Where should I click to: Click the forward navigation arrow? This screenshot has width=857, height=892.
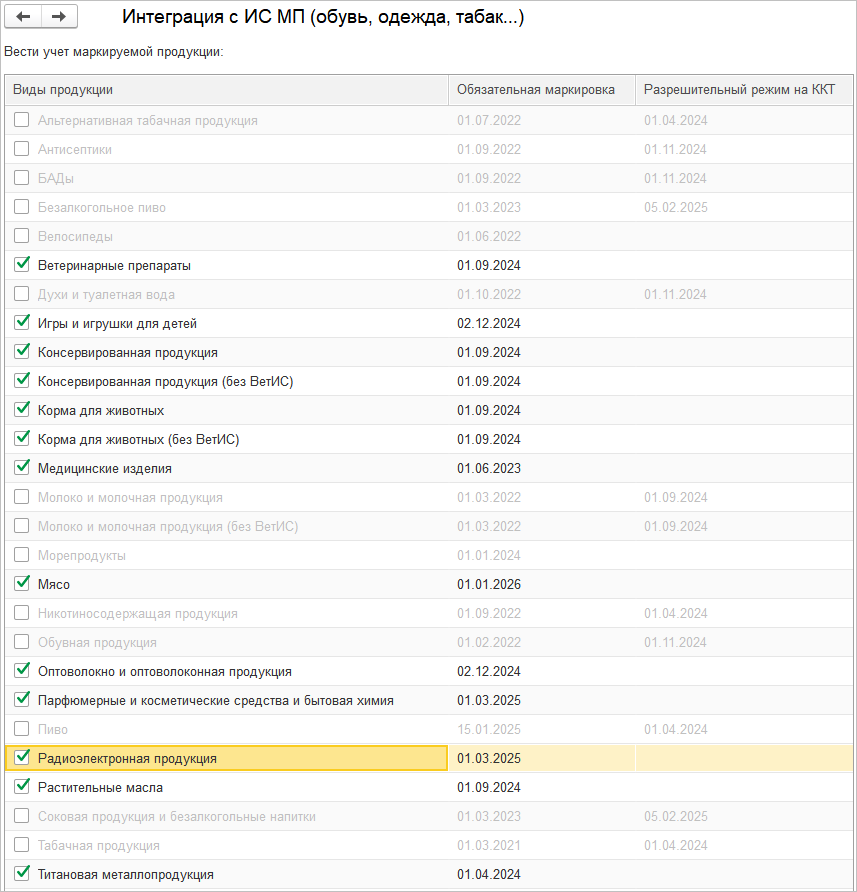tap(59, 17)
